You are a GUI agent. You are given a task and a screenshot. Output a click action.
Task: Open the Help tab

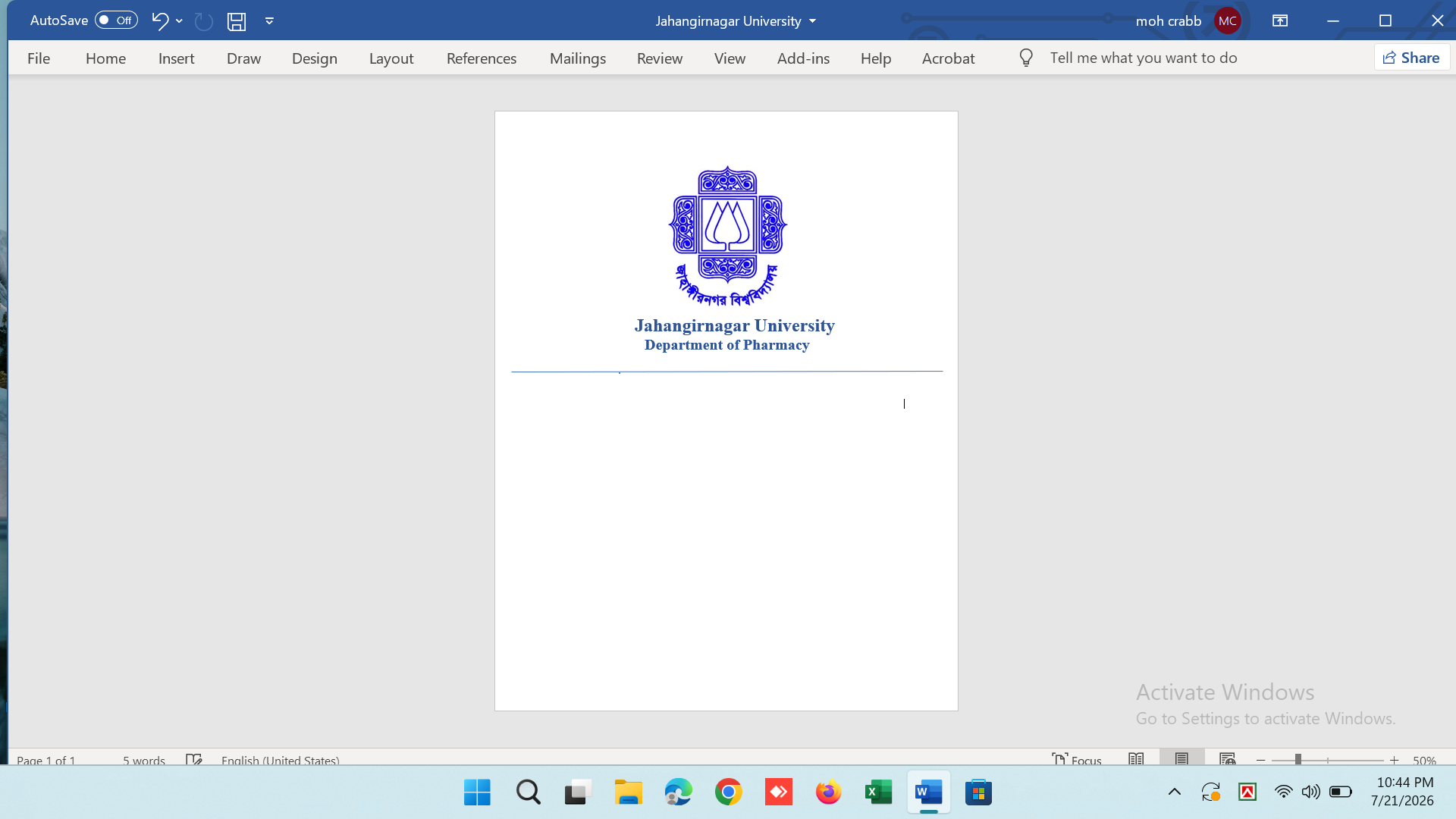point(876,58)
